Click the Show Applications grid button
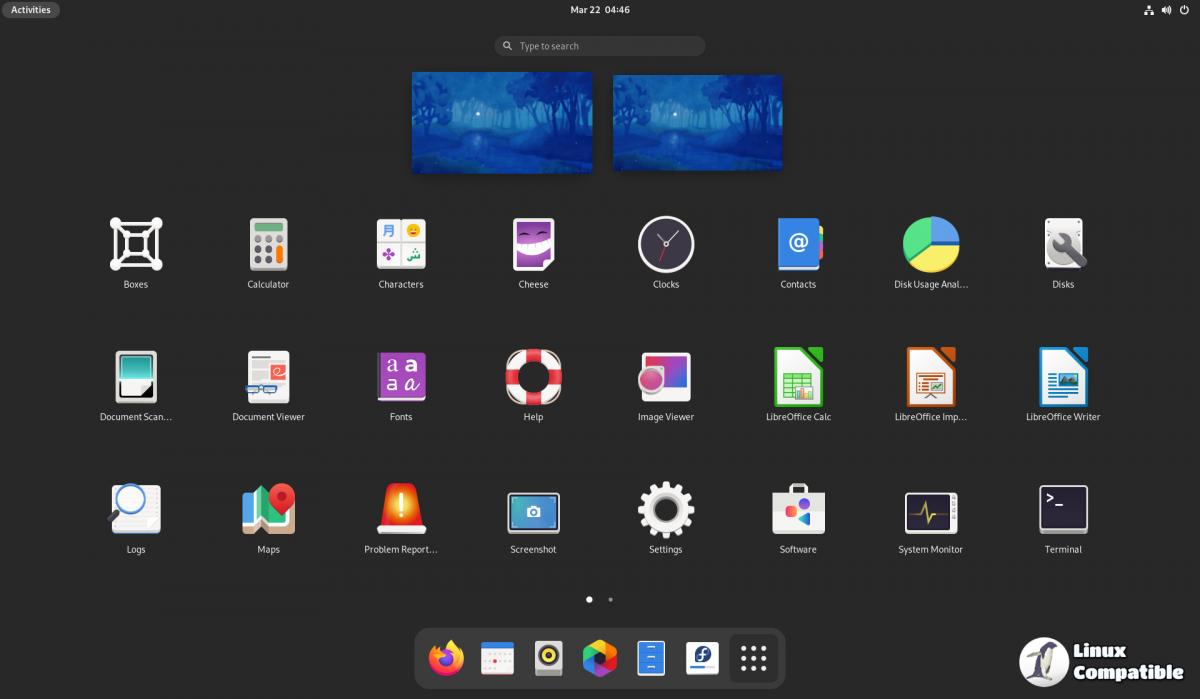 click(754, 658)
